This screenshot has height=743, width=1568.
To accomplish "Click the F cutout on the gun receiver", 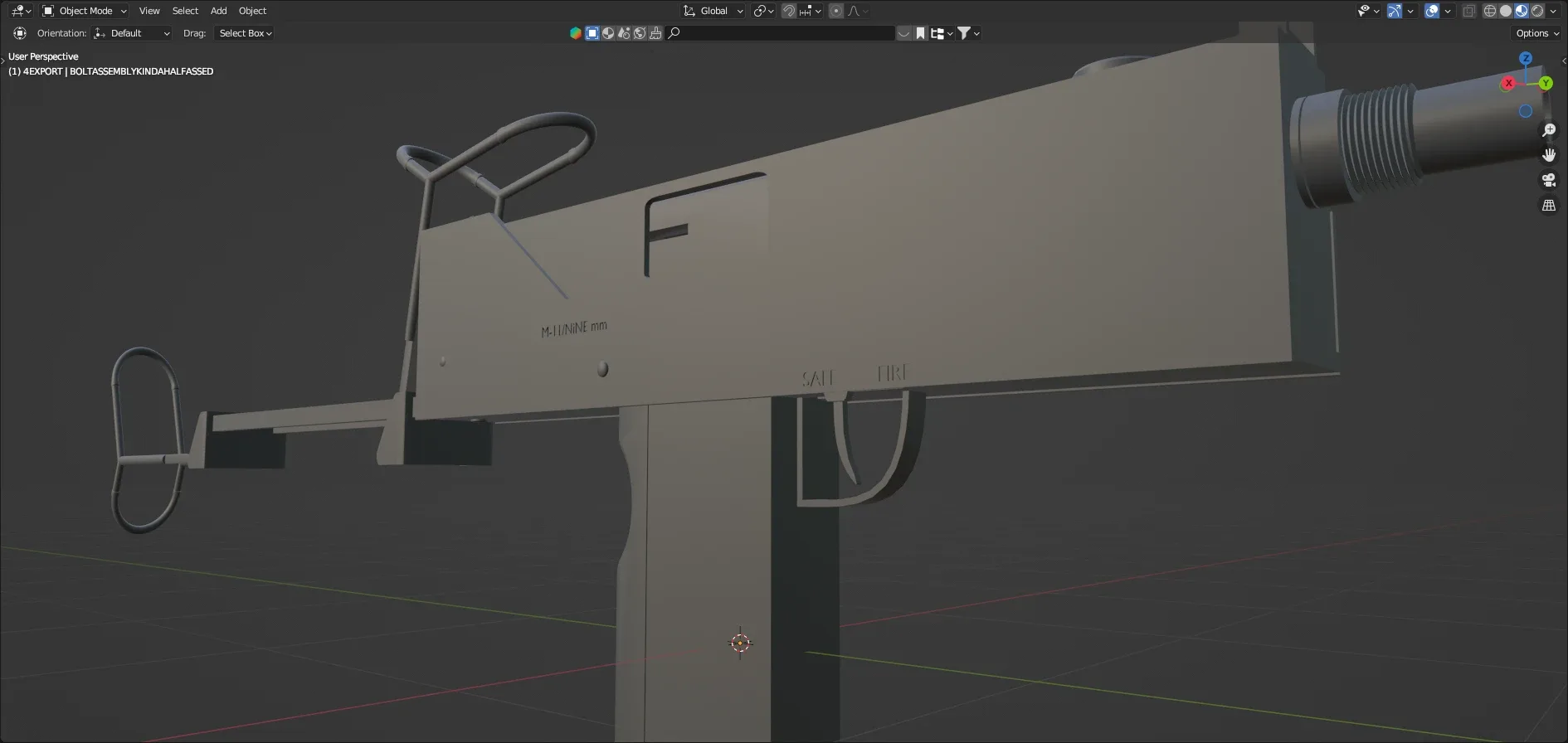I will [x=704, y=226].
